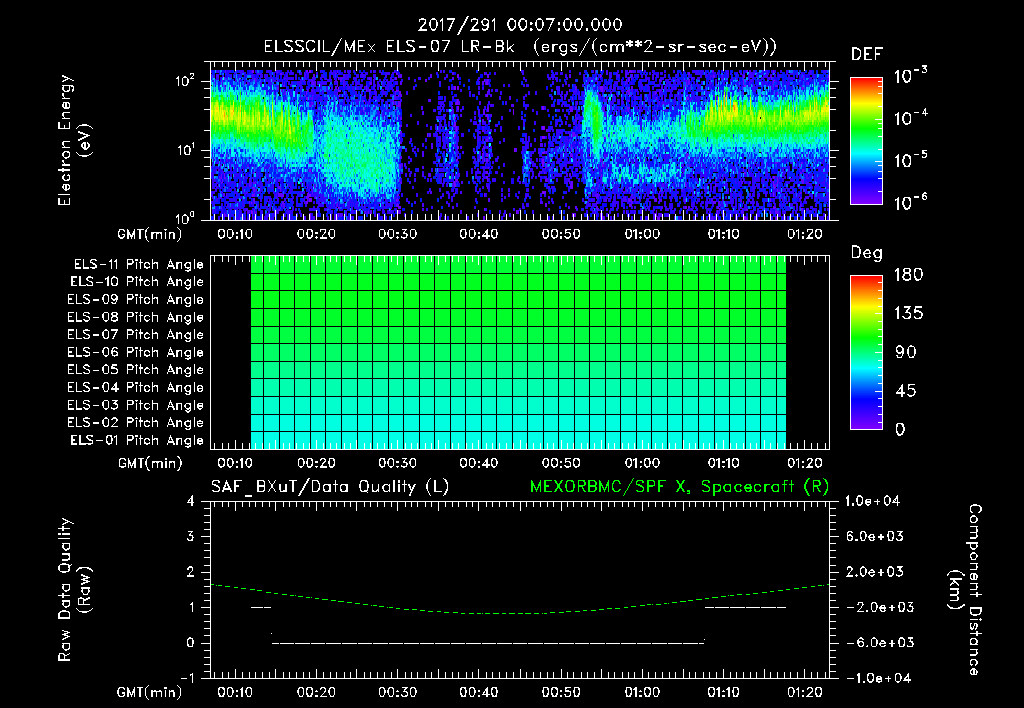This screenshot has height=708, width=1024.
Task: Click the -1 tick on Raw Data Quality axis
Action: coord(187,678)
